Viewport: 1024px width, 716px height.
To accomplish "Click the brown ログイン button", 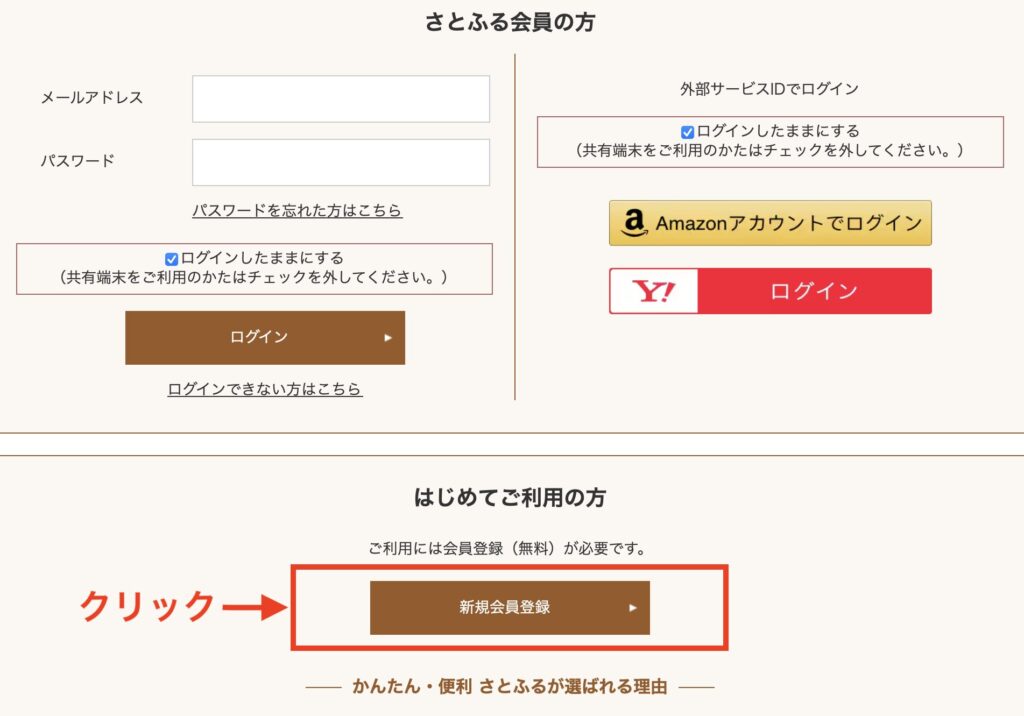I will pyautogui.click(x=265, y=337).
